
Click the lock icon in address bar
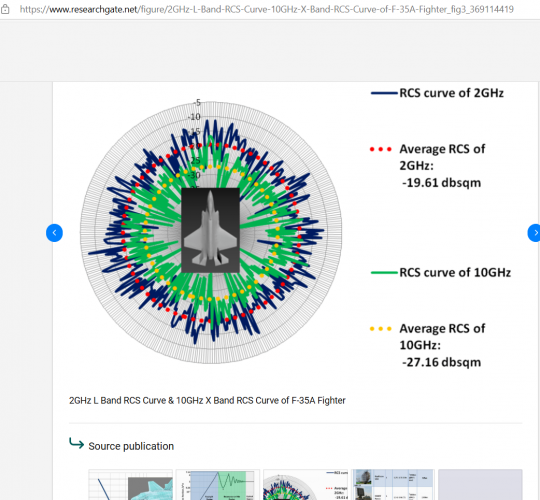click(5, 9)
